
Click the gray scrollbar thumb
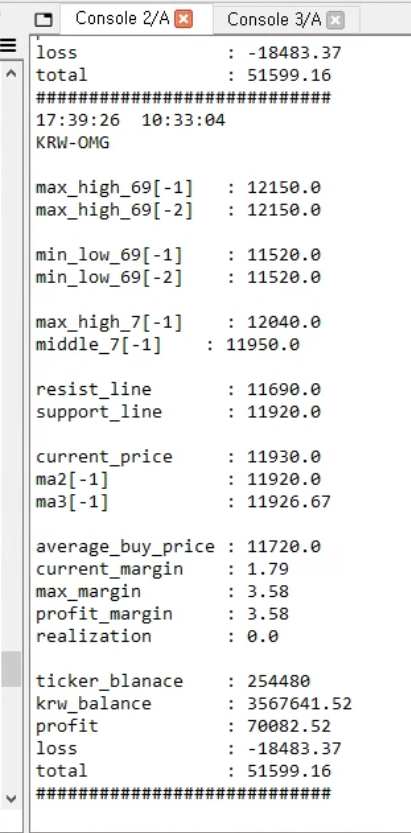point(11,669)
